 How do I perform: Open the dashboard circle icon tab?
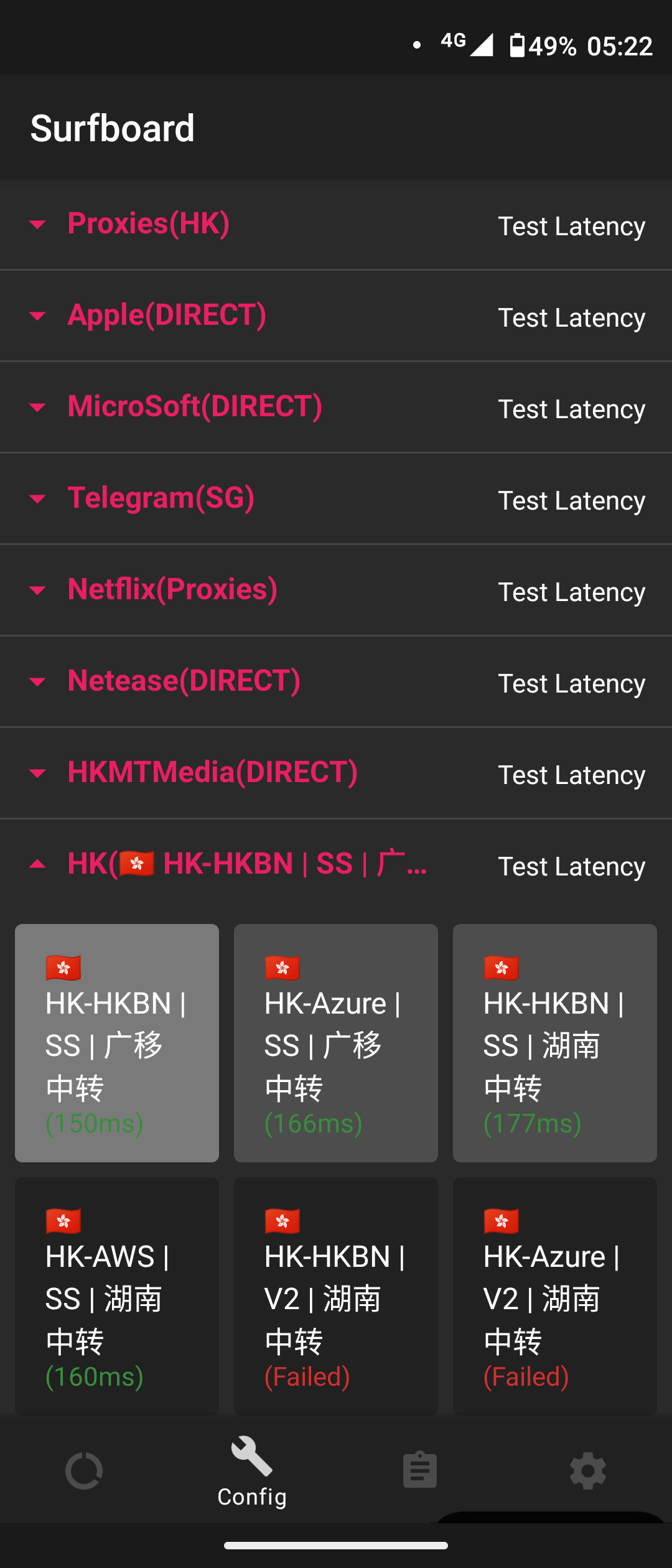pos(84,1471)
